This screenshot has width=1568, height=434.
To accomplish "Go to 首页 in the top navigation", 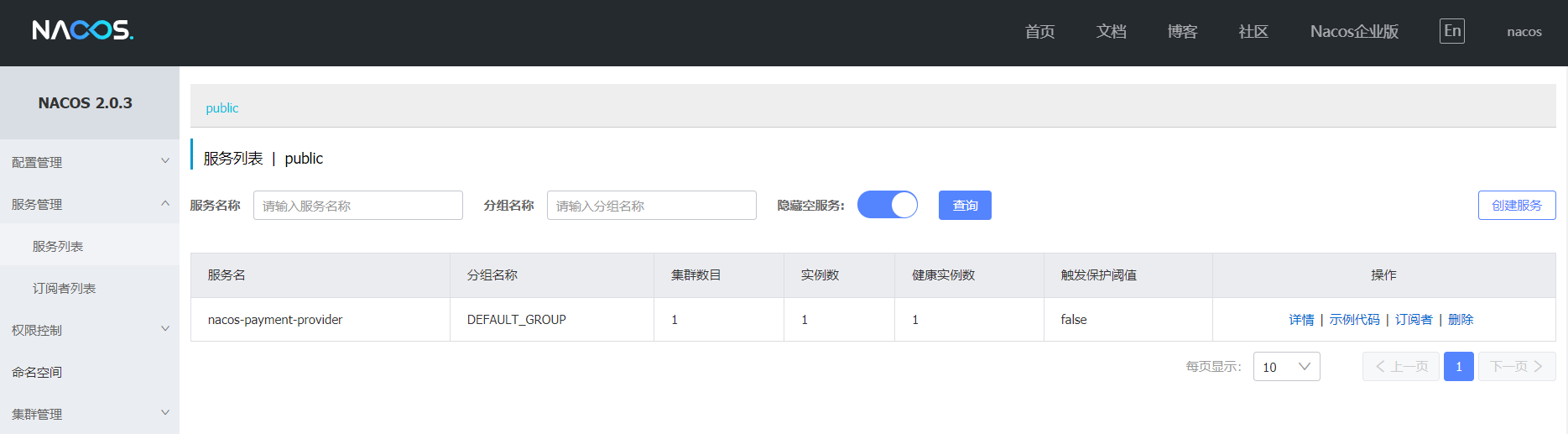I will pyautogui.click(x=1039, y=32).
